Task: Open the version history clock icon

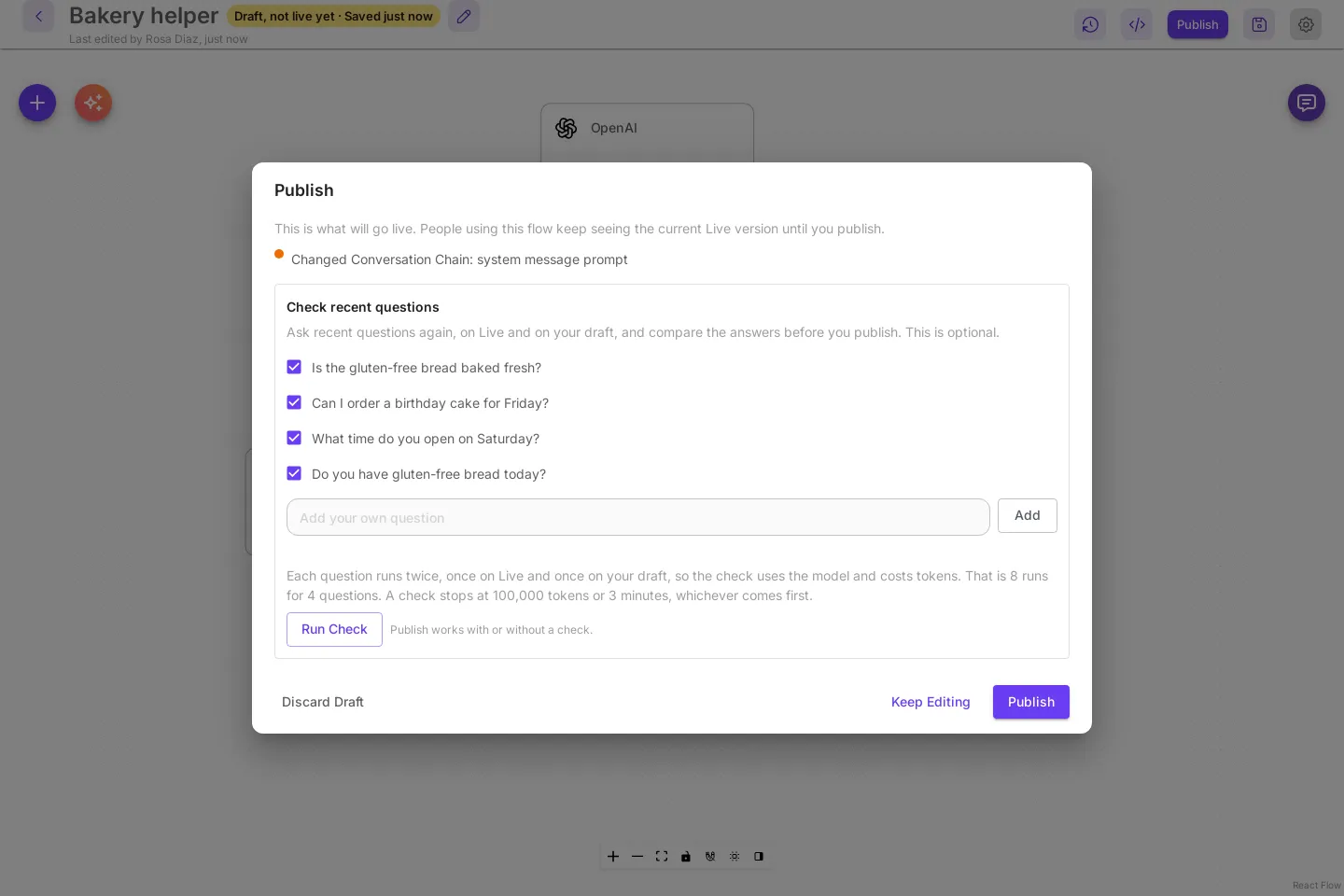Action: (x=1090, y=24)
